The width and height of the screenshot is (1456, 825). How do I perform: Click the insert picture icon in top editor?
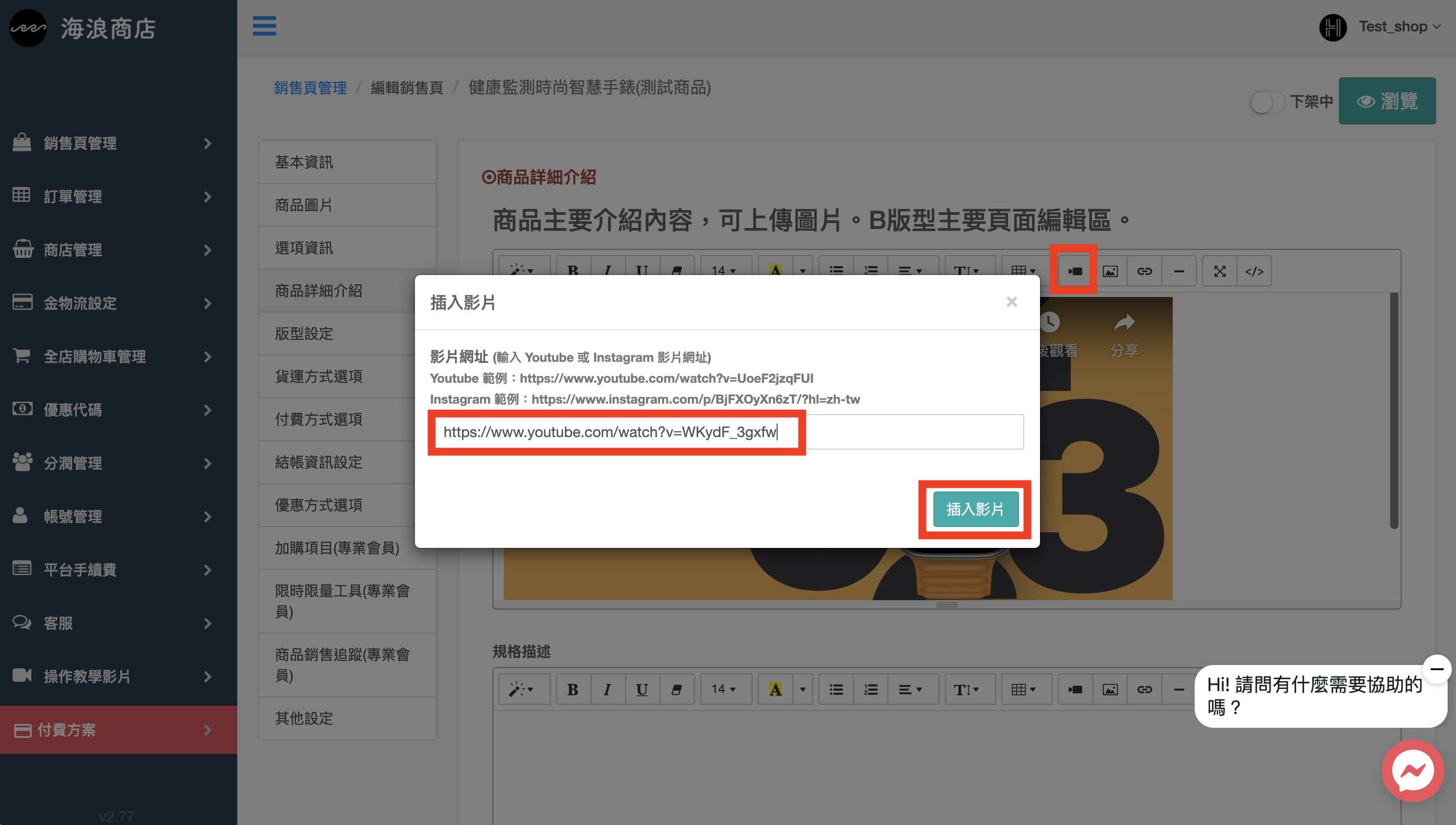point(1110,271)
